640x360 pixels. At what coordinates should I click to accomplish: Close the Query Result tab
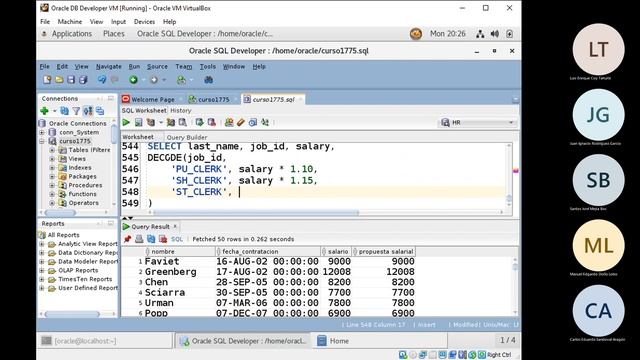coord(175,226)
